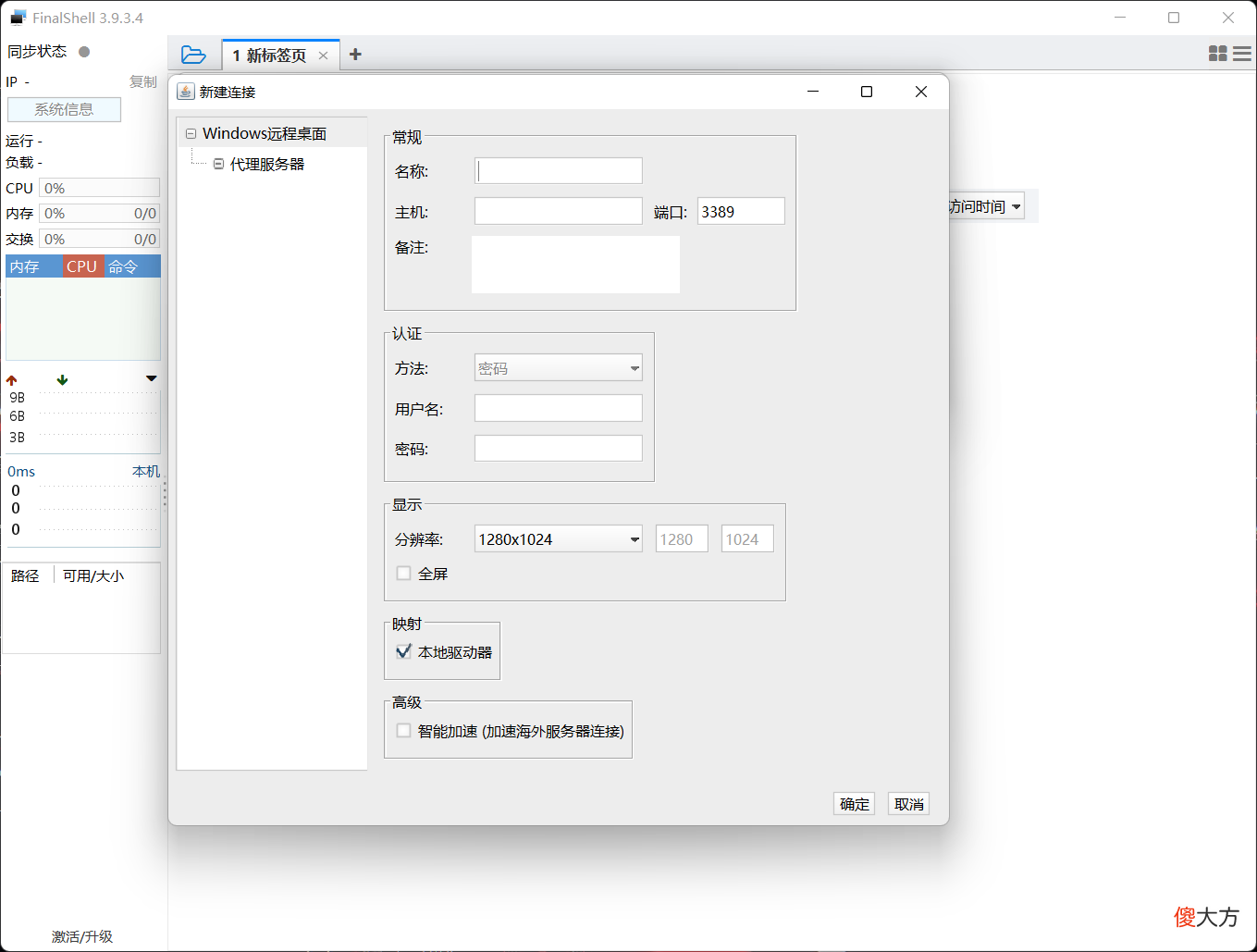Uncheck the 本地驱动器 checkbox
The height and width of the screenshot is (952, 1257).
coord(403,651)
